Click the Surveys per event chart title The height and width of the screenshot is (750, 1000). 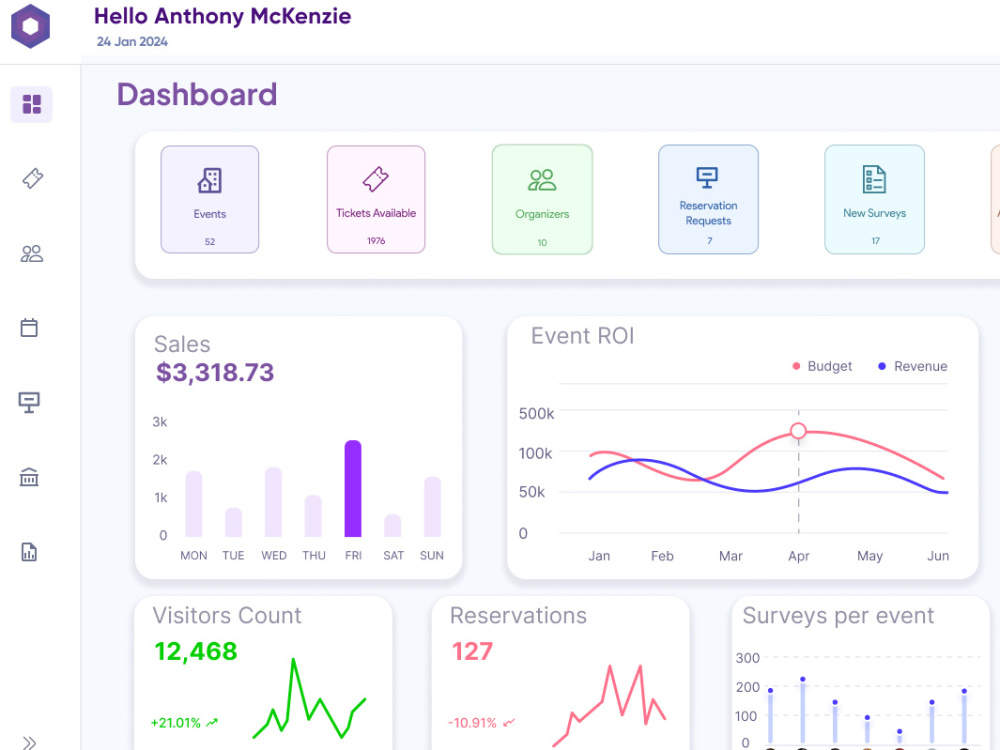[838, 616]
